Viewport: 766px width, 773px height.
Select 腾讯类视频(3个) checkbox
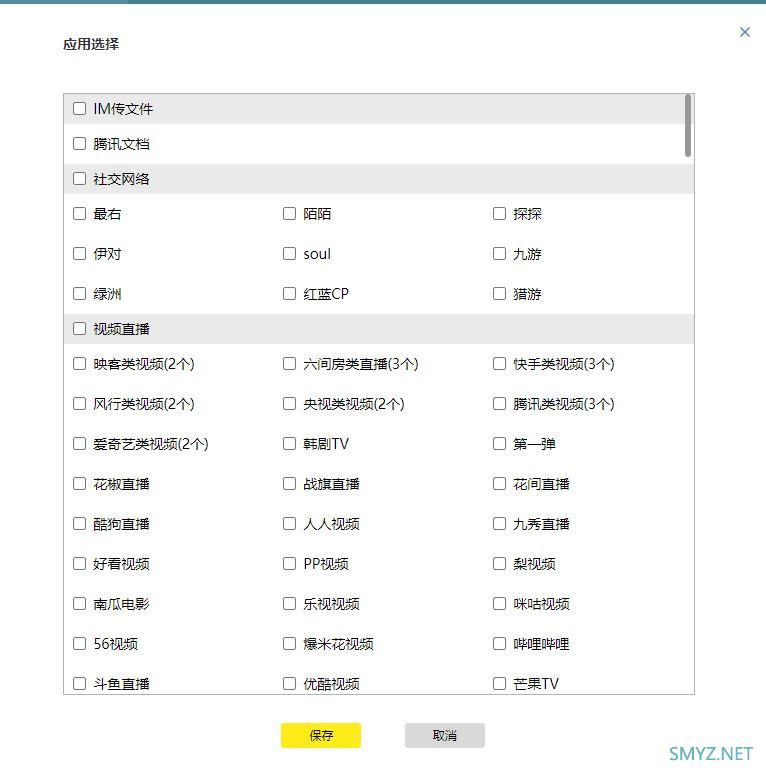coord(499,403)
